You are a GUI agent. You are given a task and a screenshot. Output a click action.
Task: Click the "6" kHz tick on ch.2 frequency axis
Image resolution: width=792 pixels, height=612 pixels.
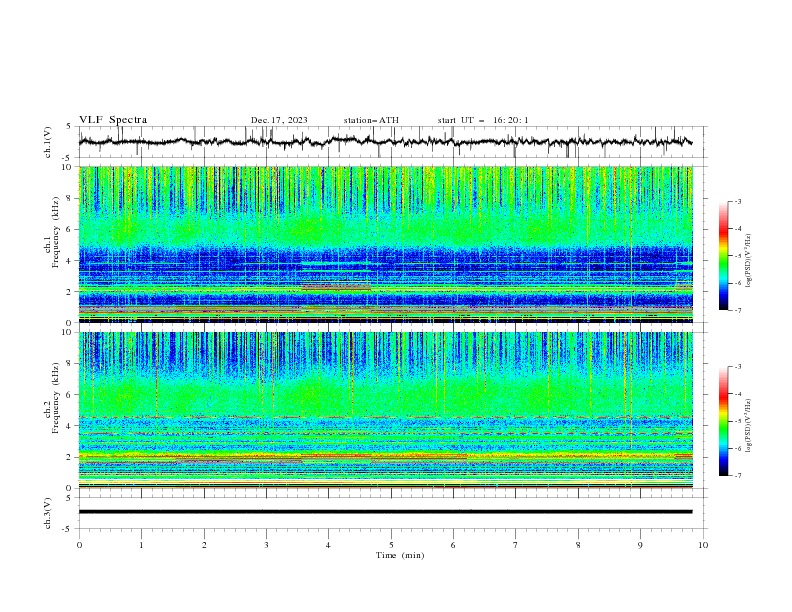pos(70,394)
